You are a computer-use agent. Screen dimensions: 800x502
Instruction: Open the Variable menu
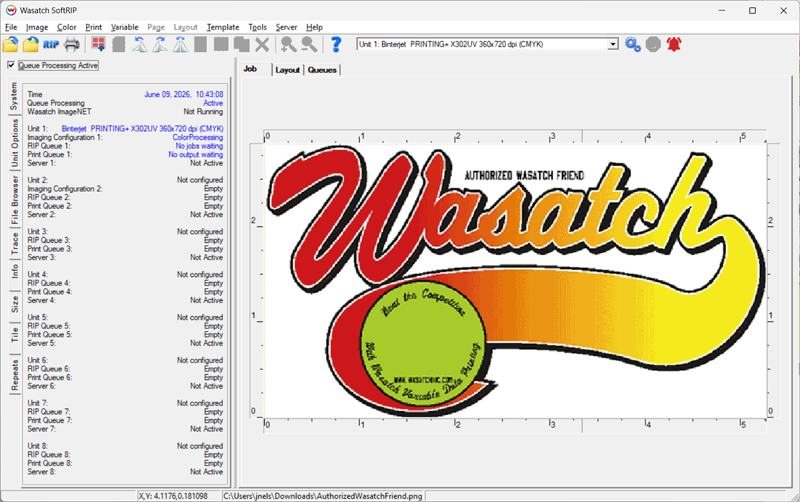(x=124, y=27)
